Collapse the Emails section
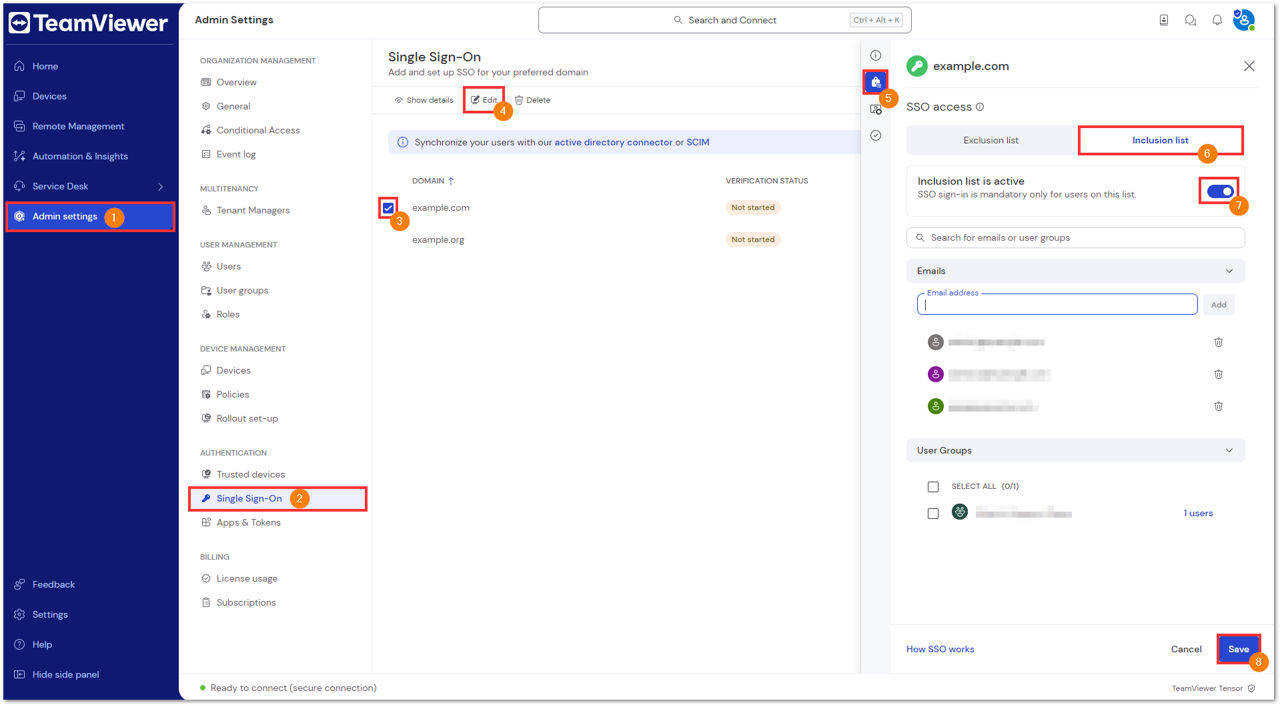 tap(1076, 271)
